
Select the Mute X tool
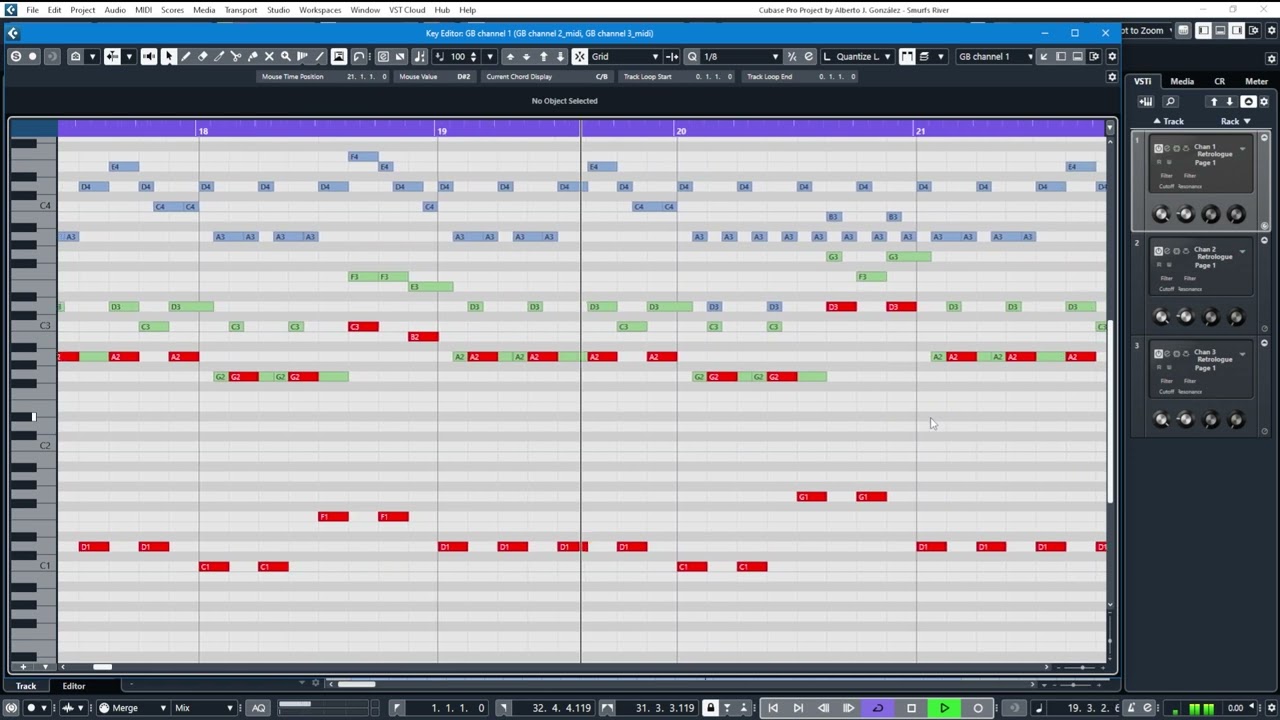[x=269, y=57]
